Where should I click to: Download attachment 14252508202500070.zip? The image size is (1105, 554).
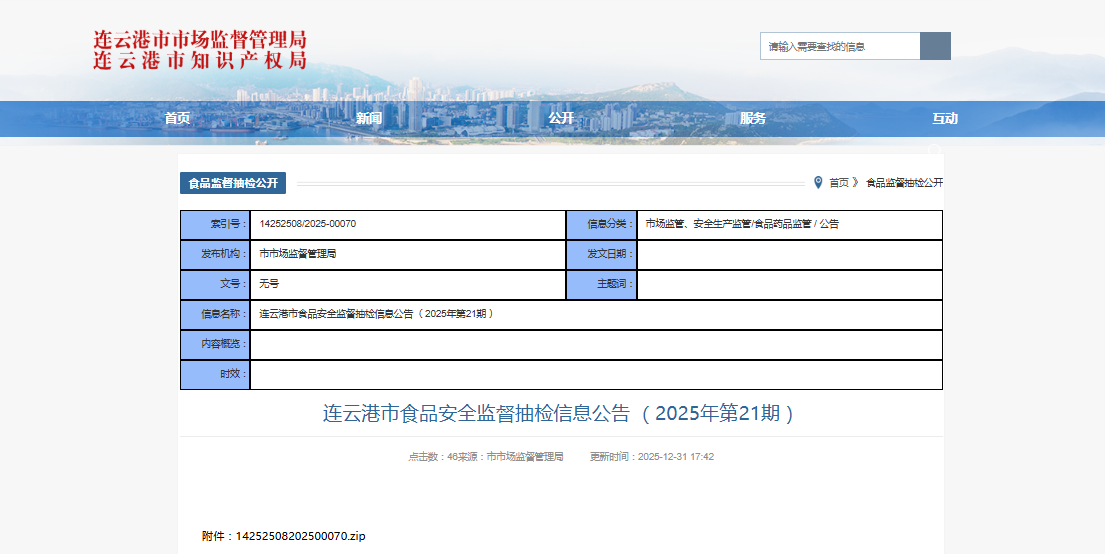(300, 536)
